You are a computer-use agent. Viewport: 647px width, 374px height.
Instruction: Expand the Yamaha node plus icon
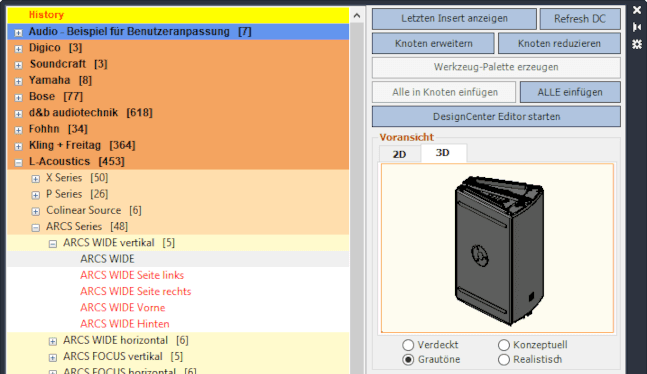point(19,81)
